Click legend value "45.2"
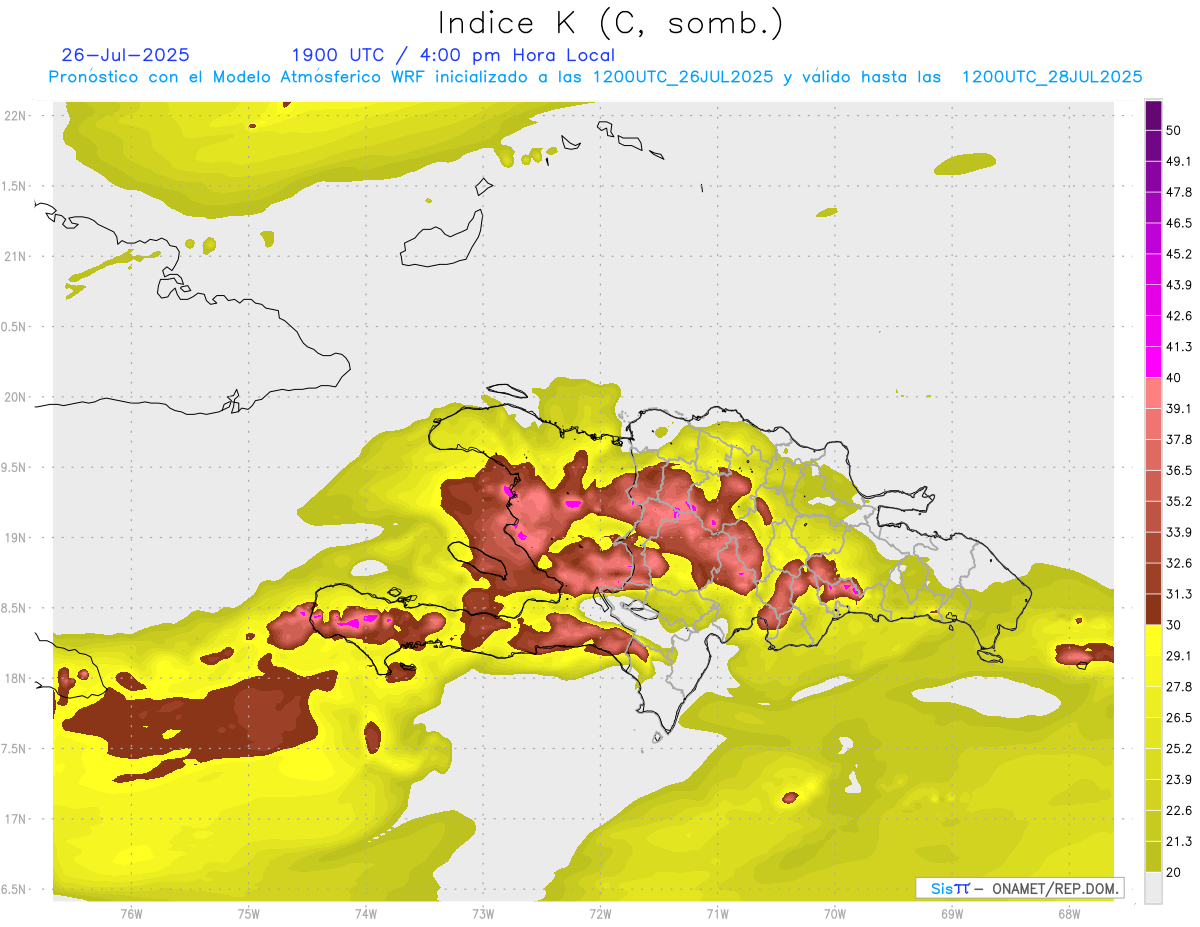This screenshot has height=927, width=1200. pyautogui.click(x=1178, y=254)
